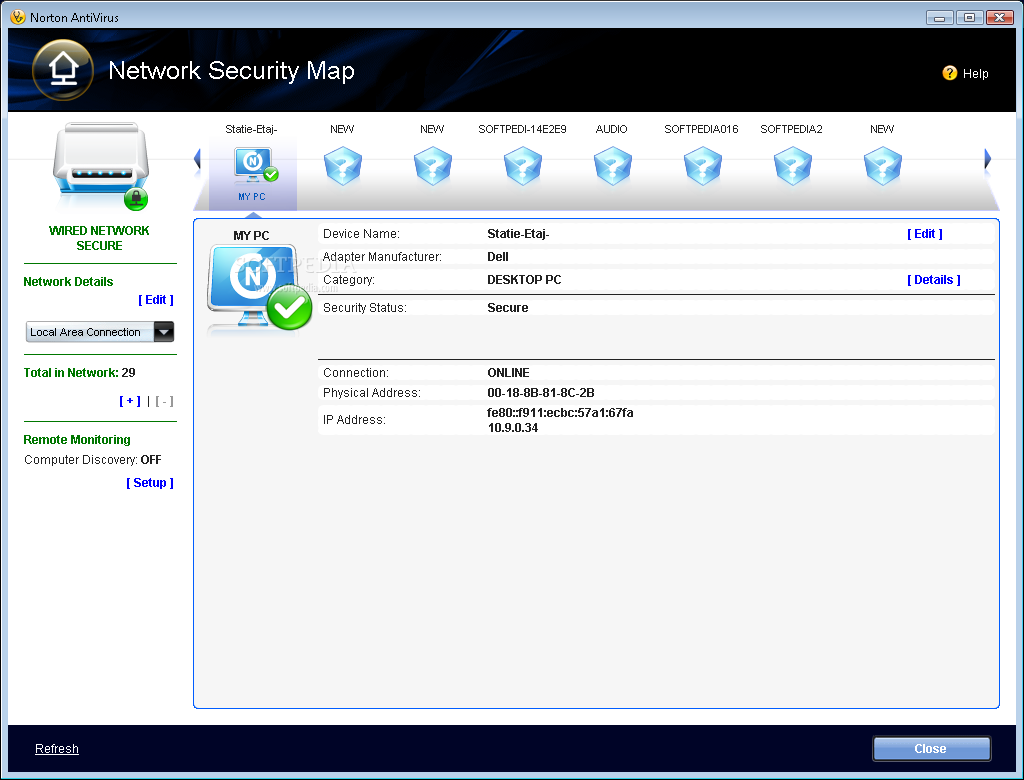Select the unknown device above SOFTPEDI-14E2E9
1024x780 pixels.
click(522, 166)
